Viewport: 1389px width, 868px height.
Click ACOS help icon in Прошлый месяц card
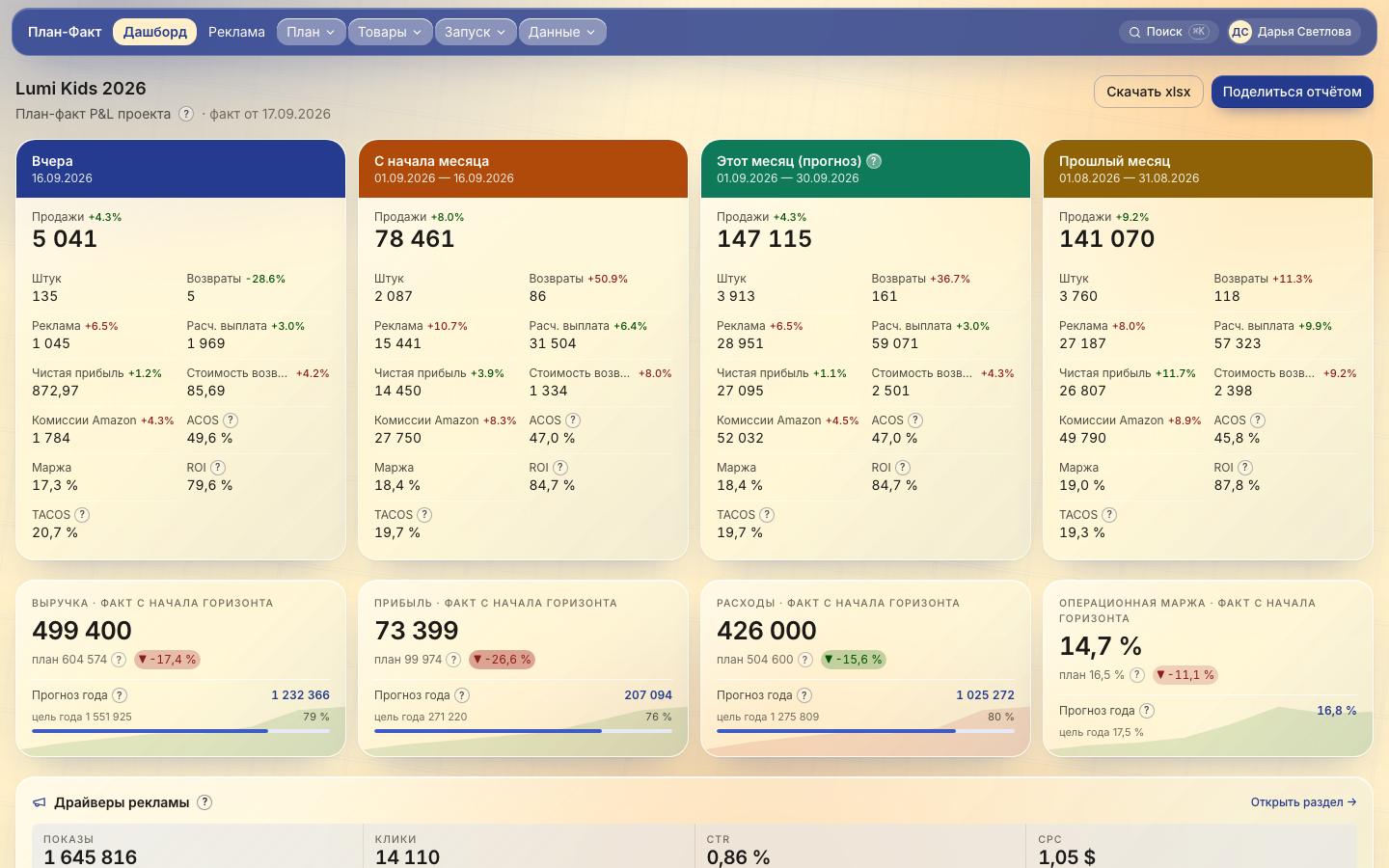[x=1258, y=420]
